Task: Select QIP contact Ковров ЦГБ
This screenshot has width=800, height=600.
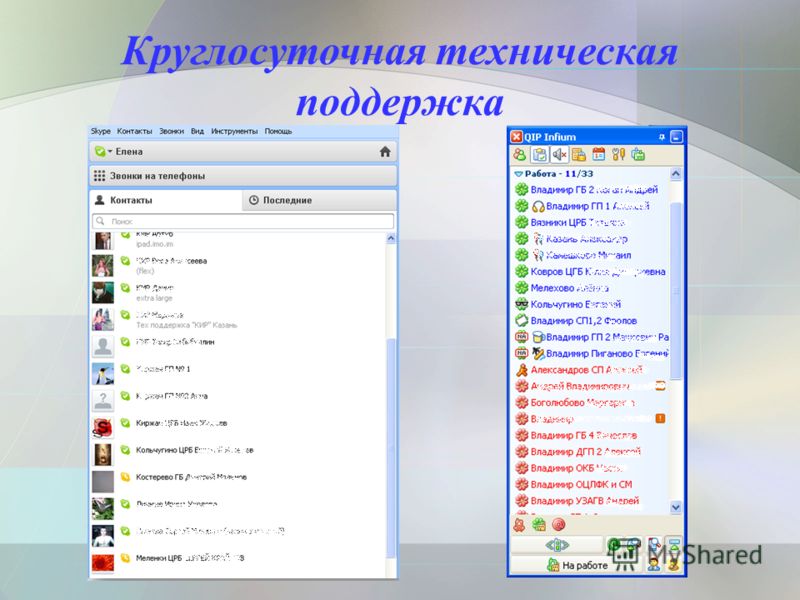Action: pos(590,271)
